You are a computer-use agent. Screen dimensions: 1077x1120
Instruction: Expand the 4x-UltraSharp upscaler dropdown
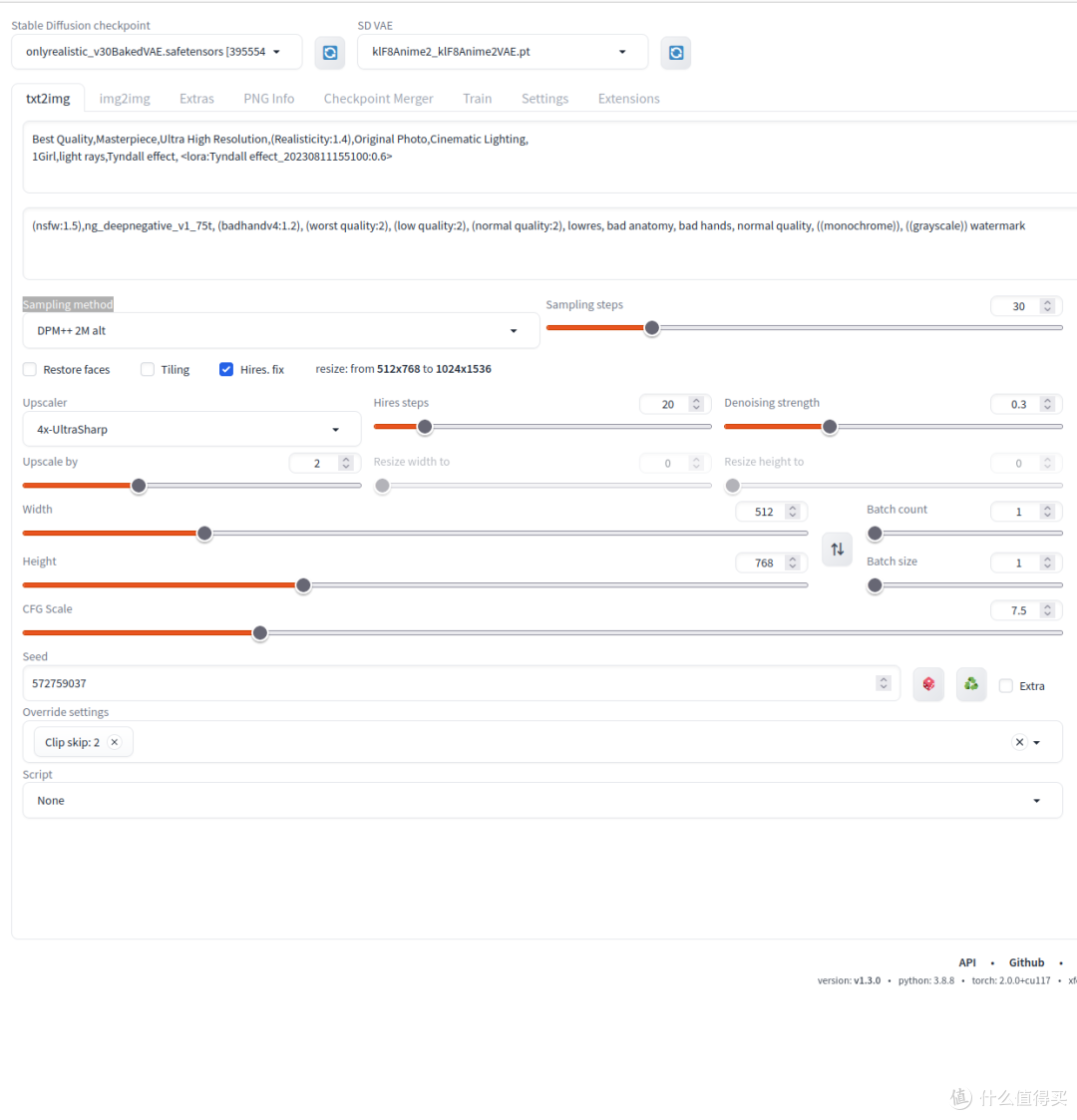[x=191, y=430]
